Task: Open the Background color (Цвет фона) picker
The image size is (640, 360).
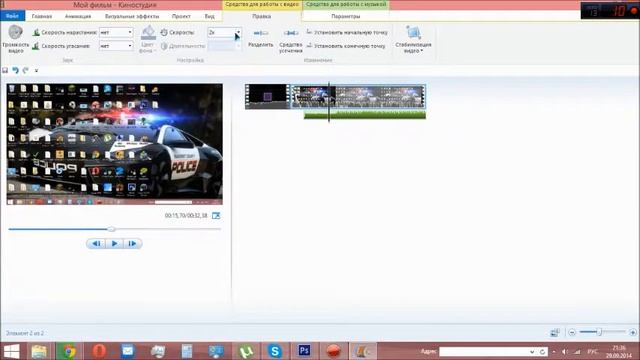Action: [147, 39]
